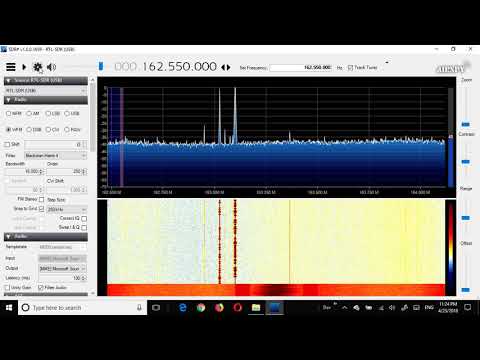The width and height of the screenshot is (480, 360).
Task: Launch Opera from the taskbar
Action: pos(237,307)
